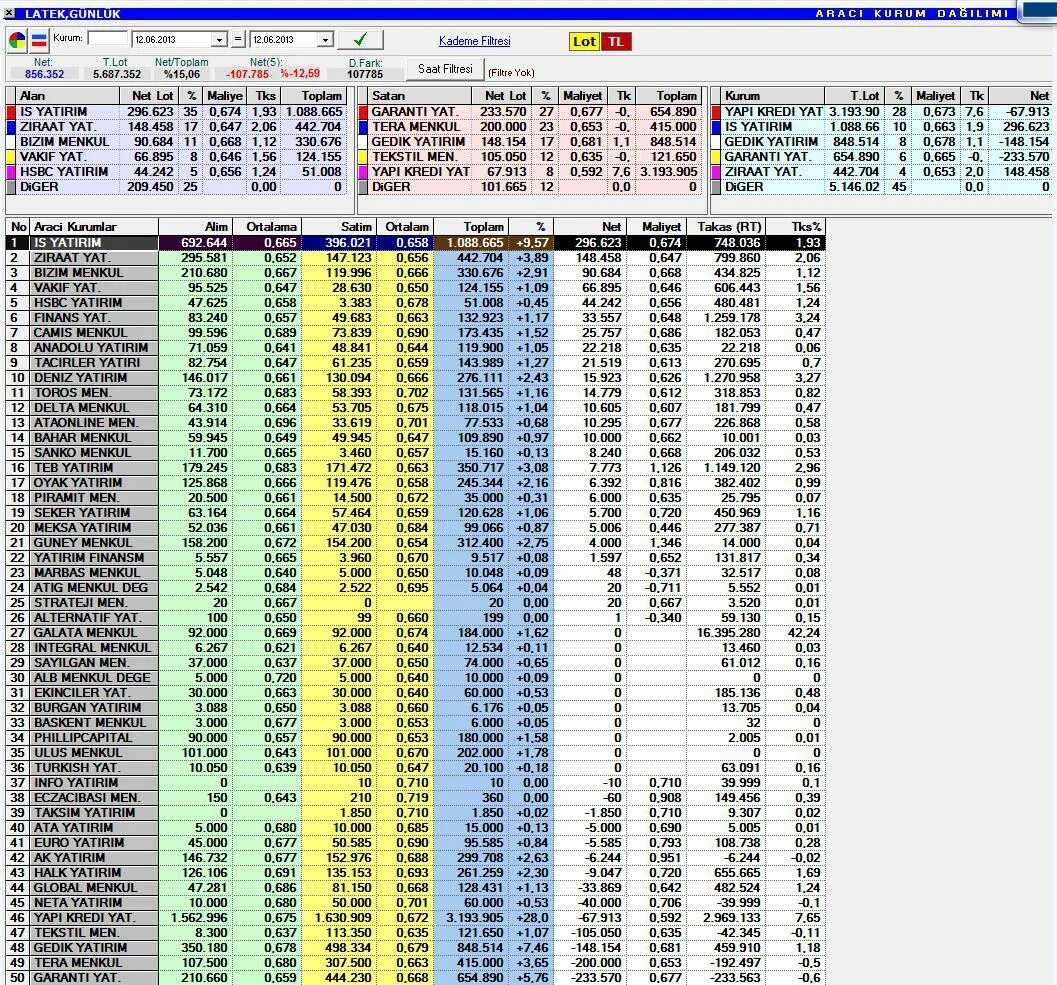Select row 44 GLOBAL MENKUL

coord(415,887)
